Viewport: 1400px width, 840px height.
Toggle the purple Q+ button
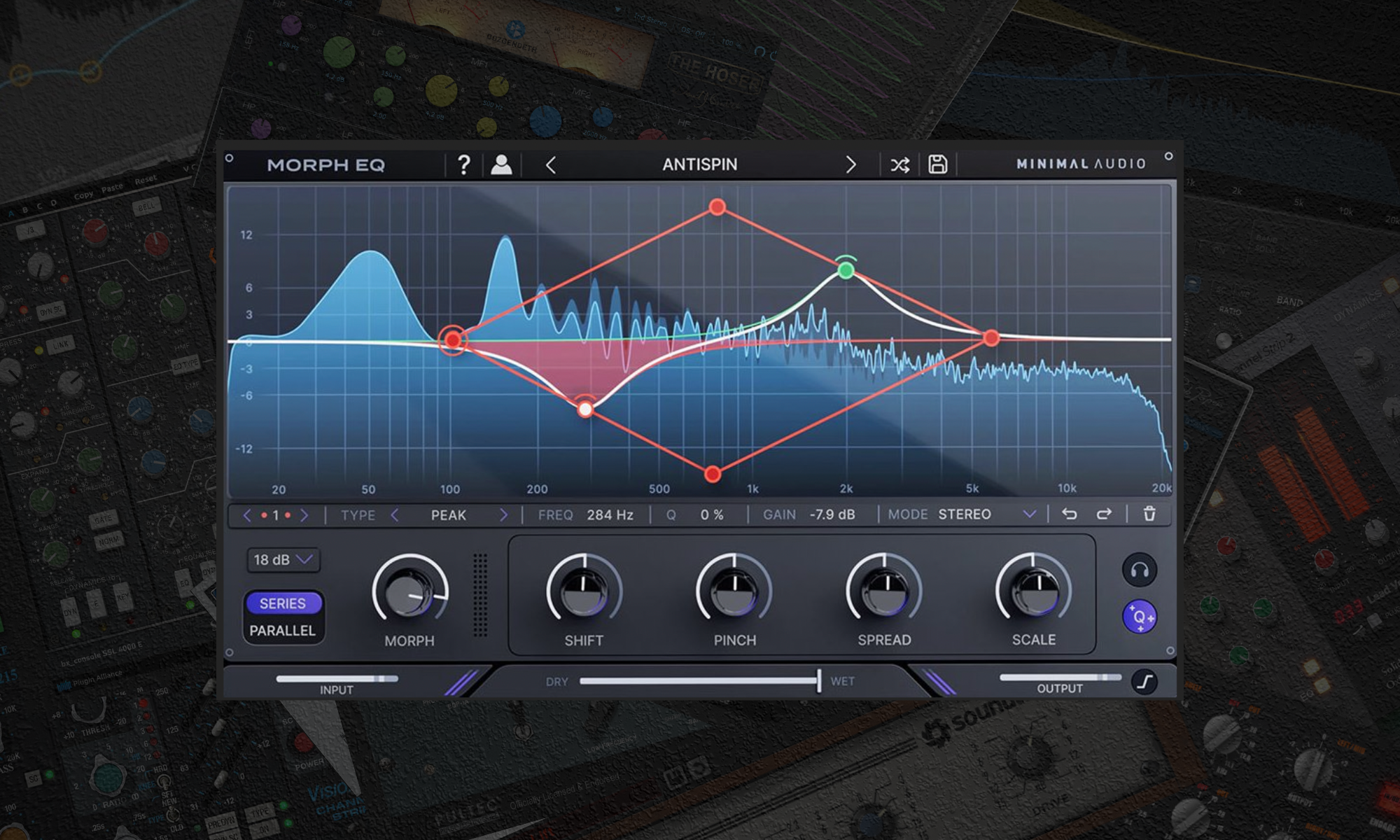tap(1140, 617)
